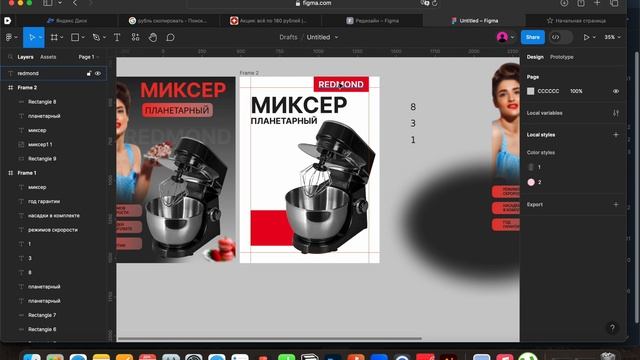Expand Move tool options dropdown
The height and width of the screenshot is (360, 640).
coord(40,38)
